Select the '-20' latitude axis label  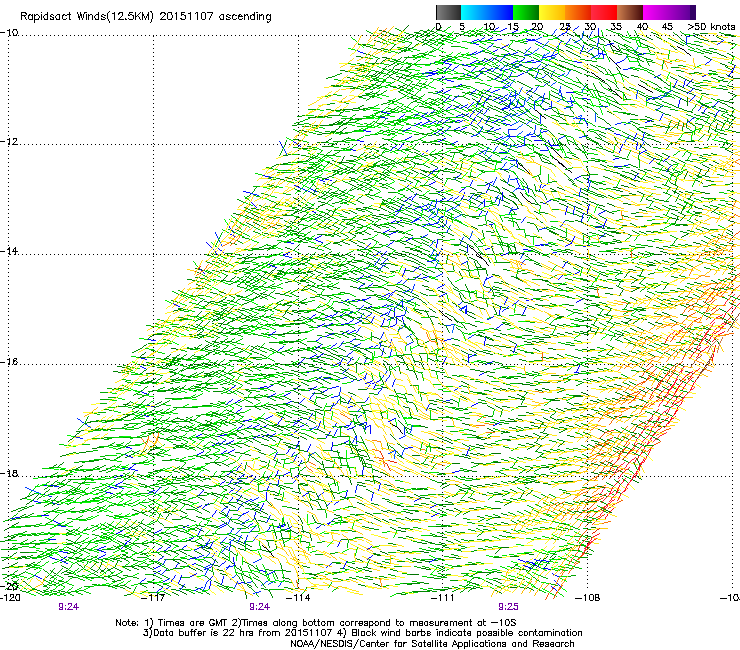[9, 586]
